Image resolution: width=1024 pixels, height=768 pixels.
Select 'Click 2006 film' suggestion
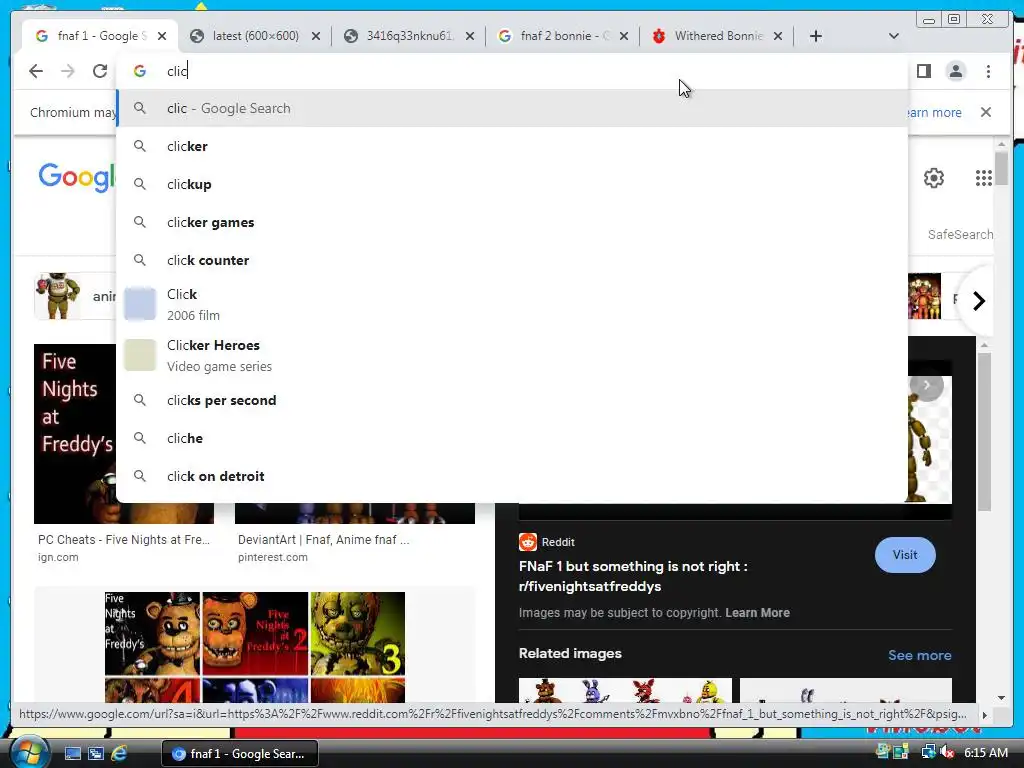512,304
